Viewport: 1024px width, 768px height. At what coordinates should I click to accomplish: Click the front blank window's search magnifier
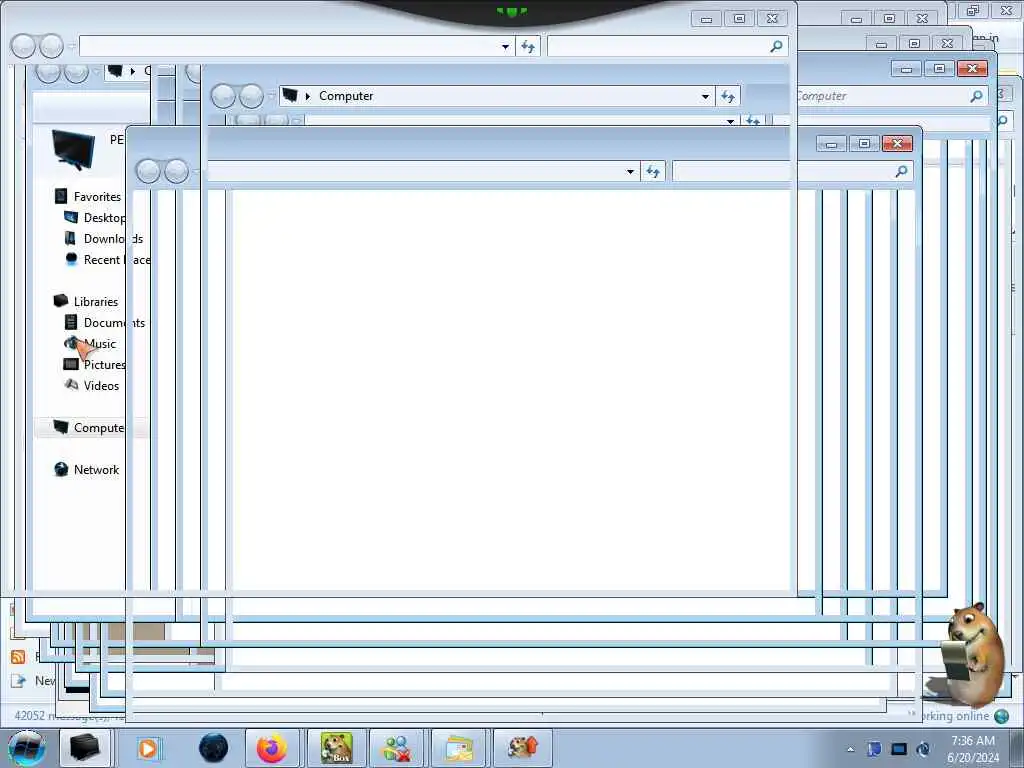pyautogui.click(x=901, y=172)
